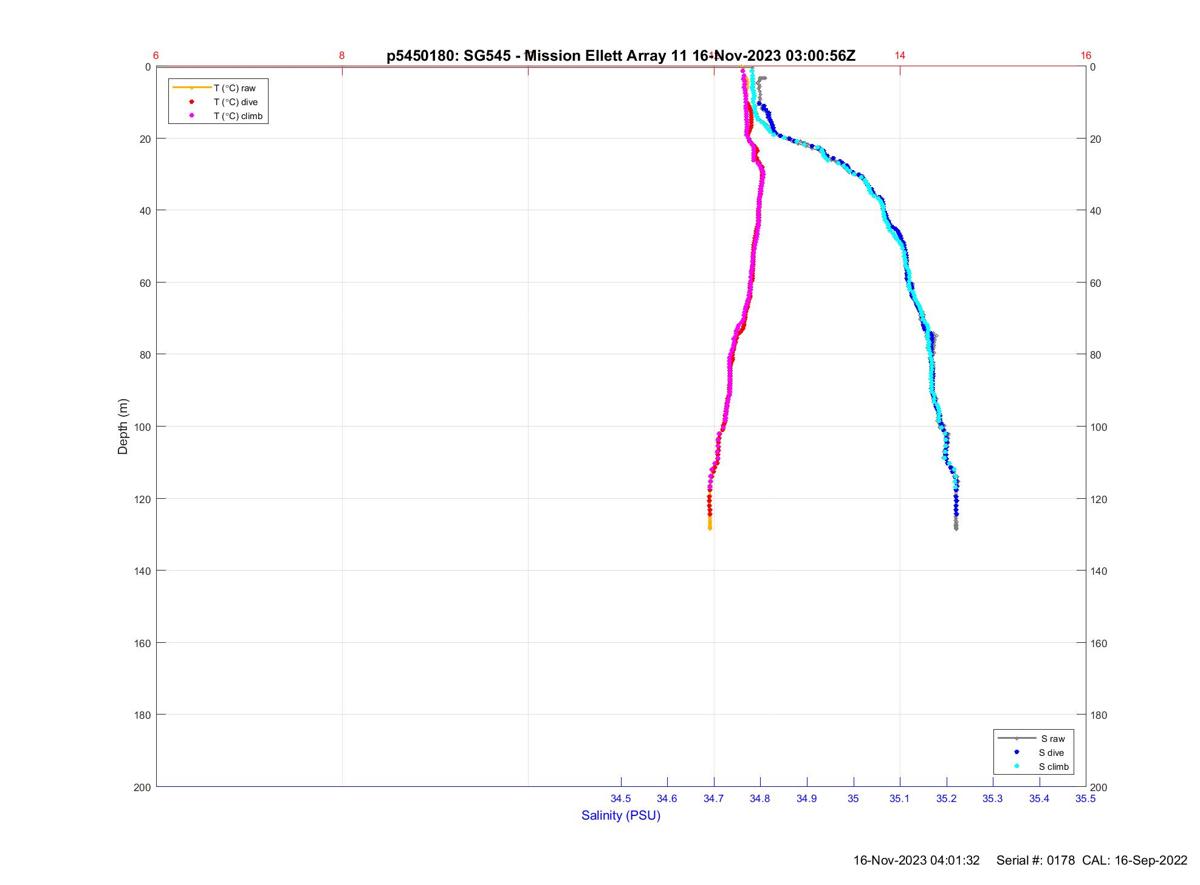Select the 'S dive' legend label
Screen dimensions: 1200x885
[1052, 752]
